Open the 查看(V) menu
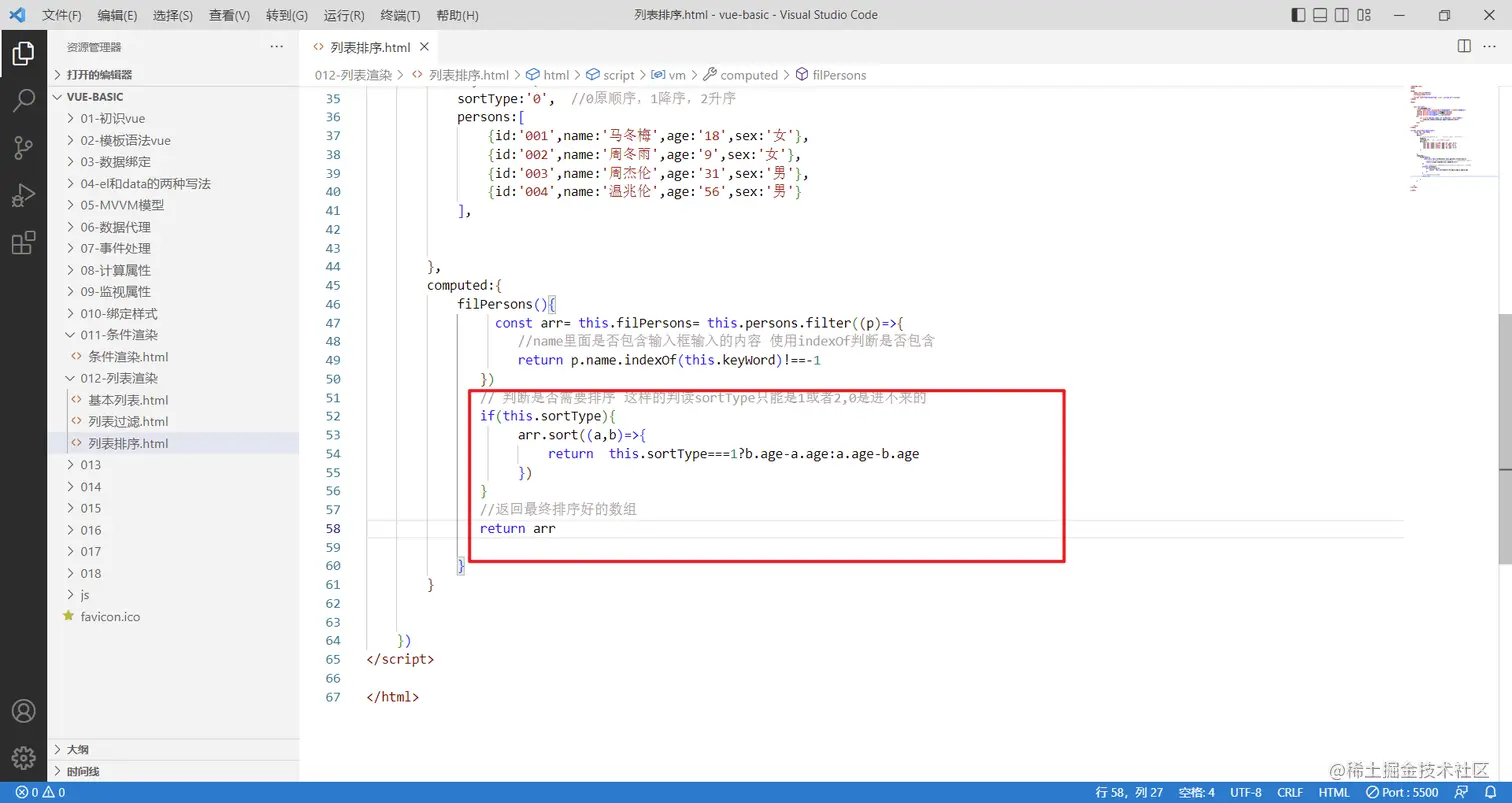 [x=230, y=15]
